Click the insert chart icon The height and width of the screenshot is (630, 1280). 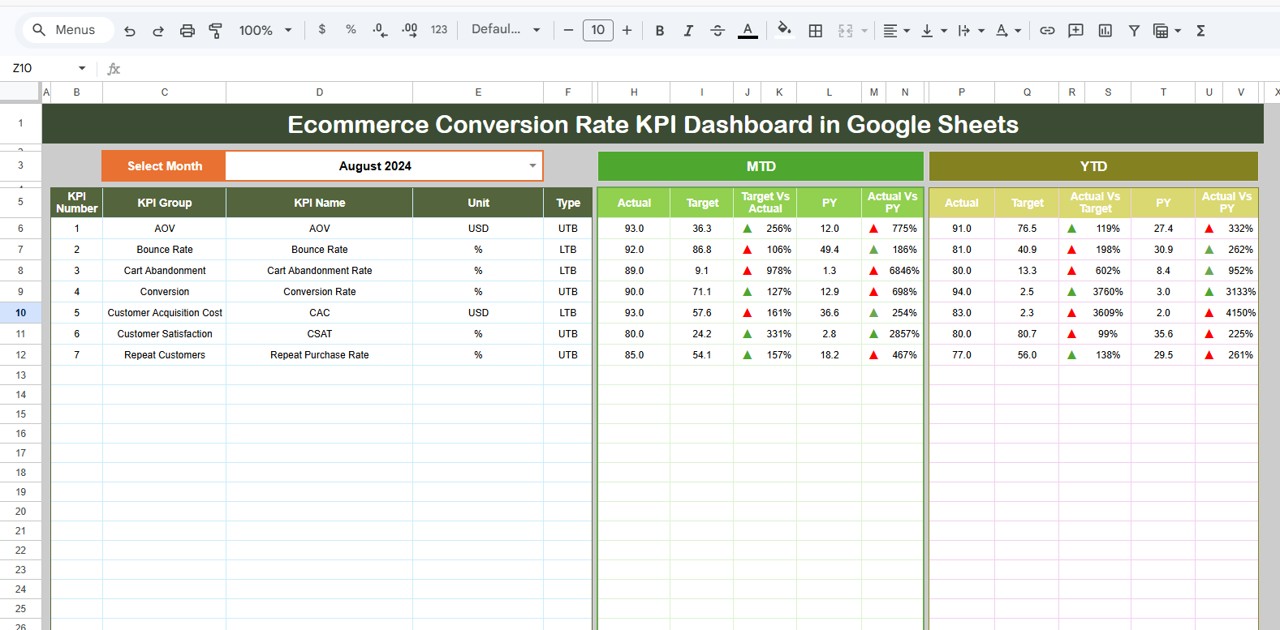point(1105,31)
